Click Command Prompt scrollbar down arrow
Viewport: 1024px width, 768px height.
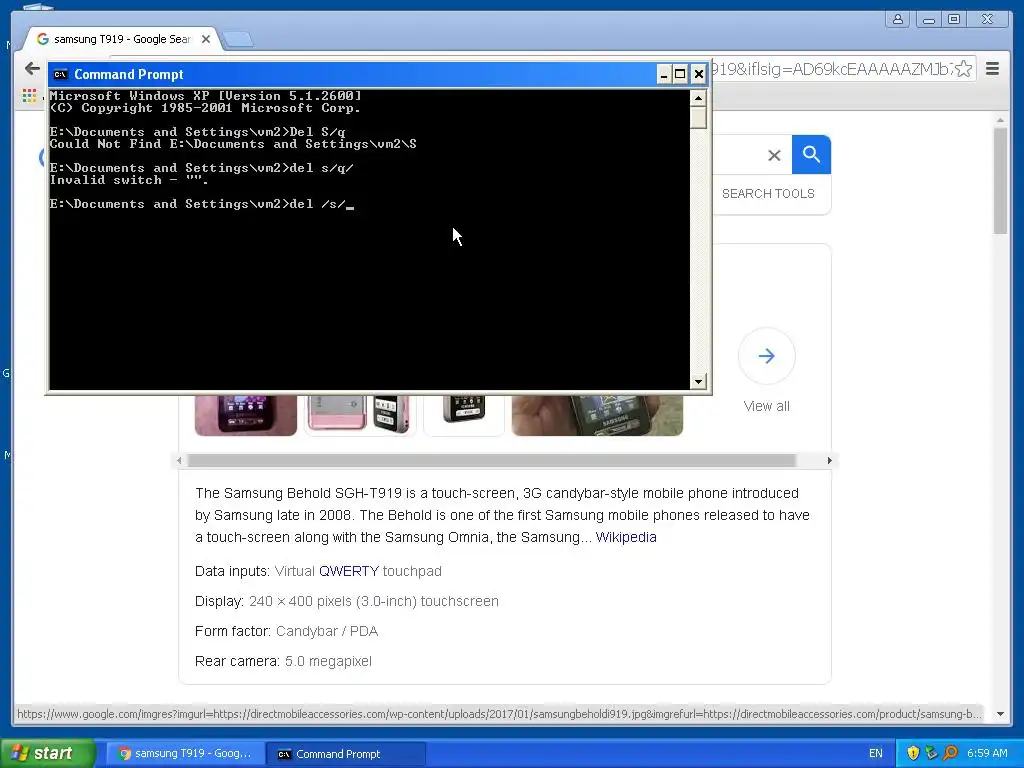click(x=698, y=381)
